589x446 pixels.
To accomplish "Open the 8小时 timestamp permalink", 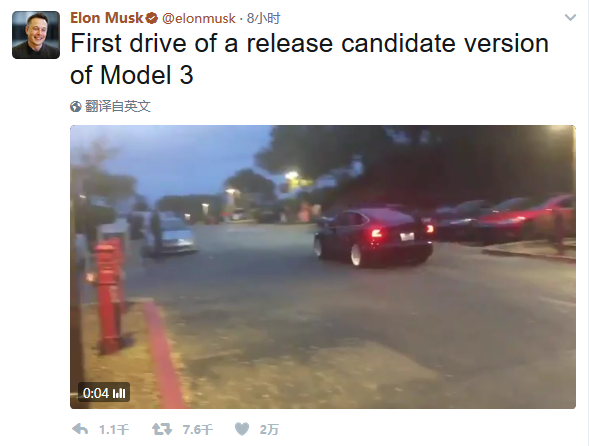I will pyautogui.click(x=263, y=18).
